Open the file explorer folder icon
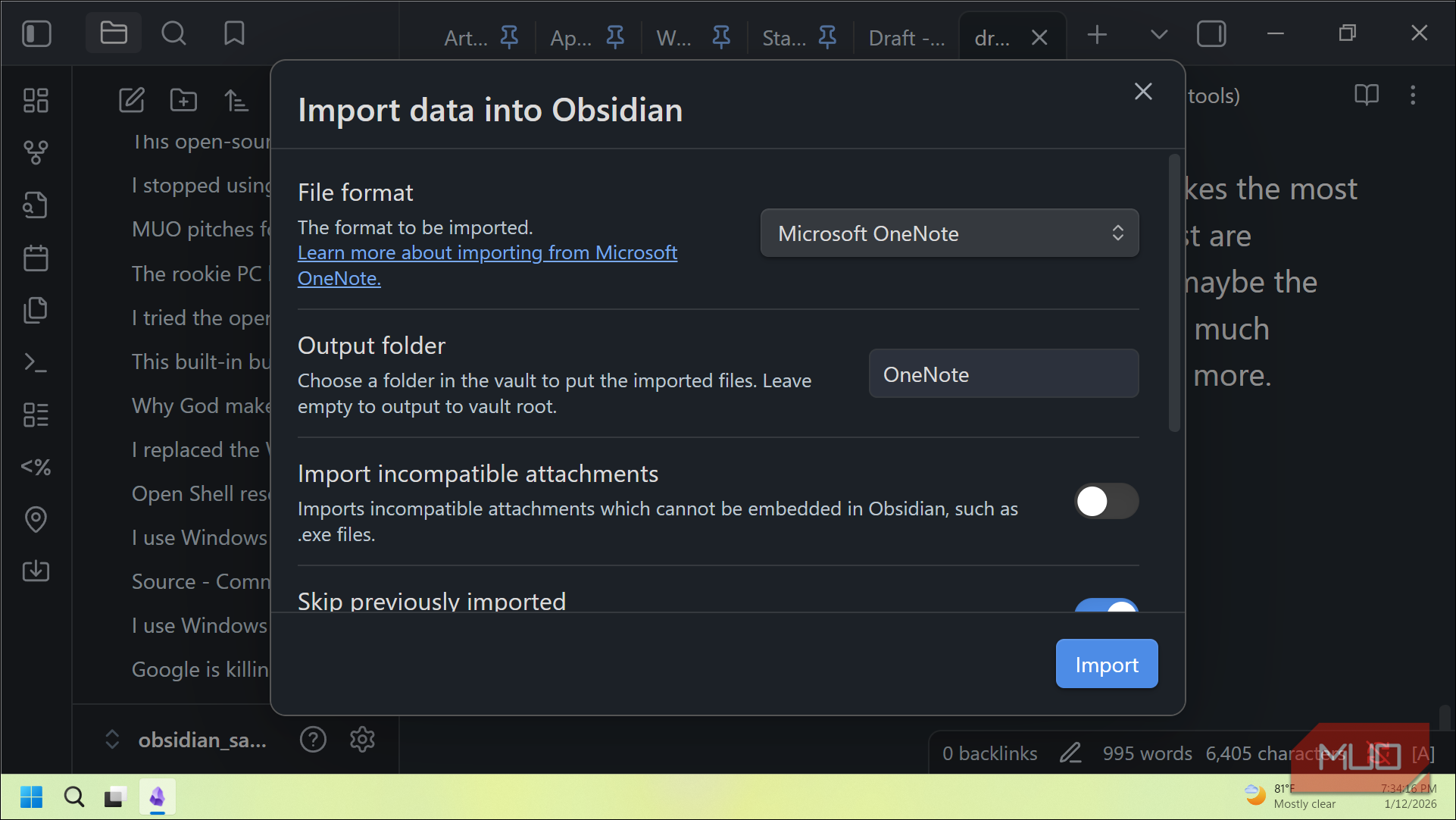Screen dimensions: 1456x820 point(114,33)
